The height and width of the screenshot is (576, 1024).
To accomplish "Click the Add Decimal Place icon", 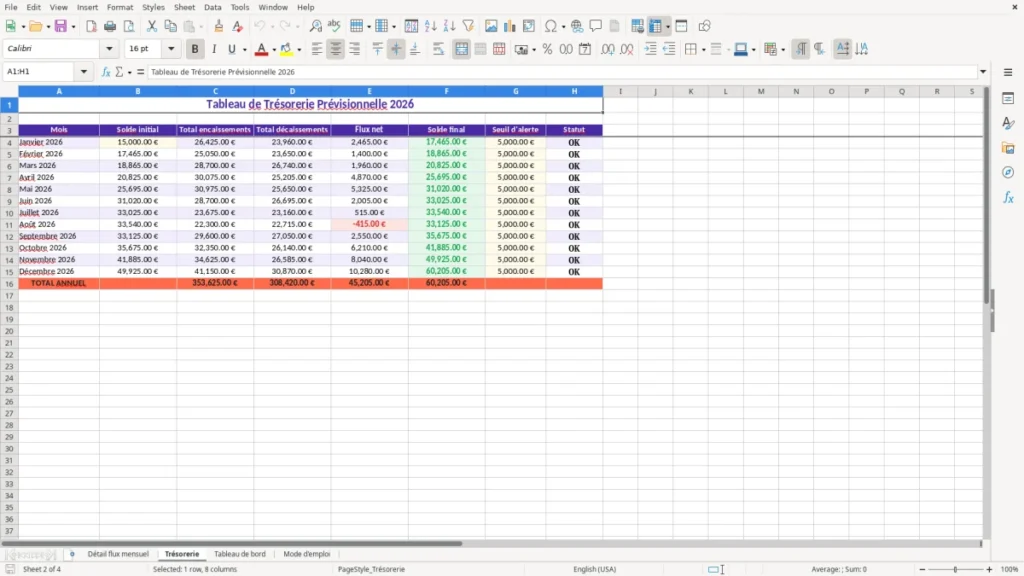I will coord(608,49).
